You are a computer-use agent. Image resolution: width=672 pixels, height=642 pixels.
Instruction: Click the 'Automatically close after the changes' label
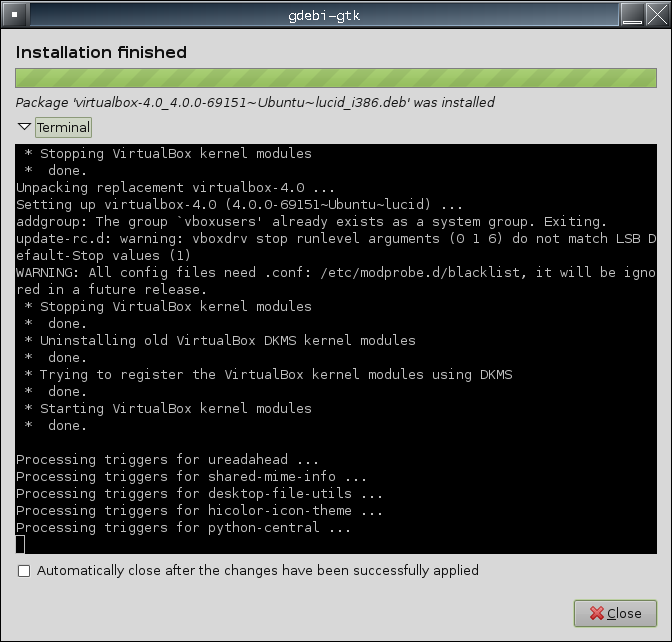point(257,571)
